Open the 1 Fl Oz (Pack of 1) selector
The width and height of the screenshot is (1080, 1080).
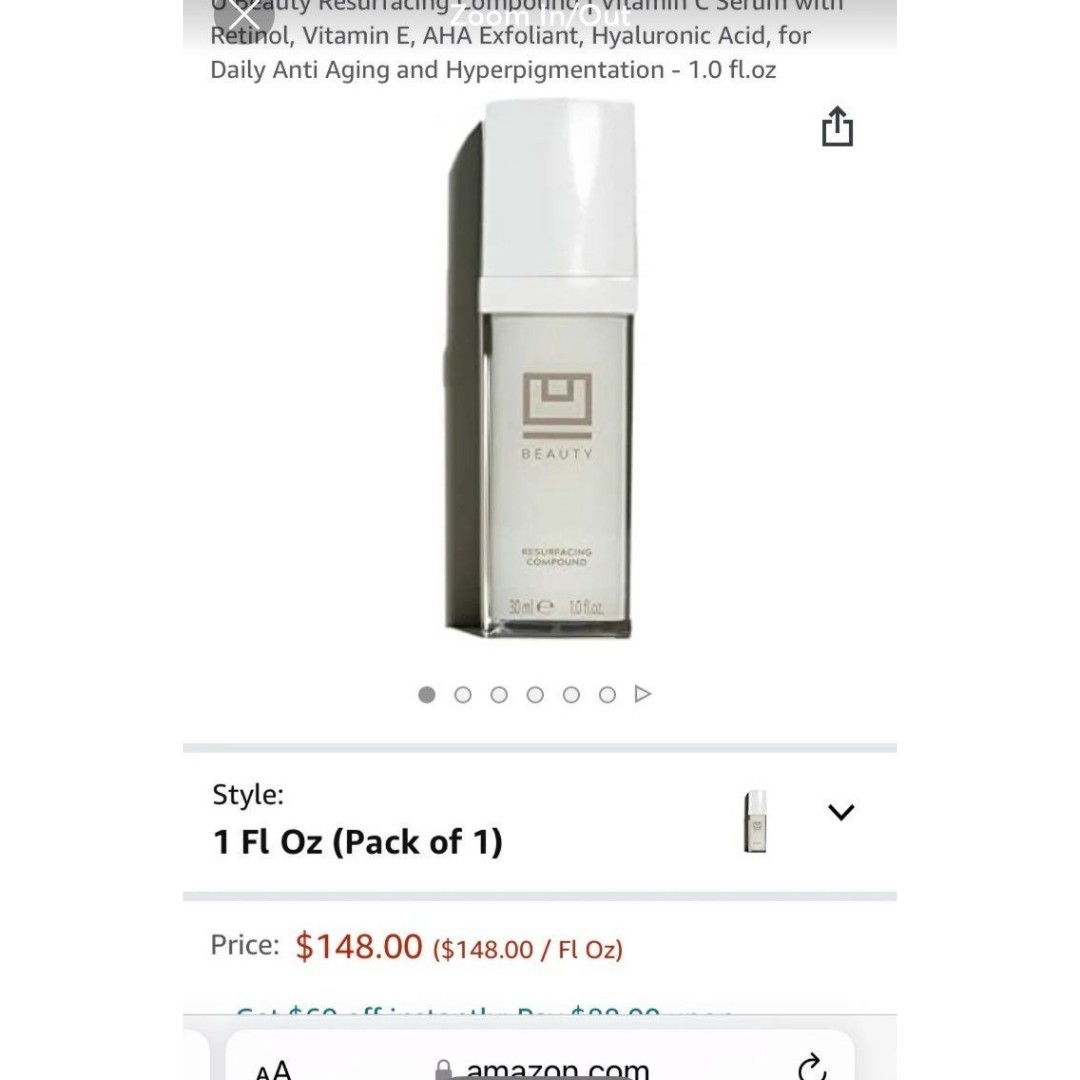point(539,822)
